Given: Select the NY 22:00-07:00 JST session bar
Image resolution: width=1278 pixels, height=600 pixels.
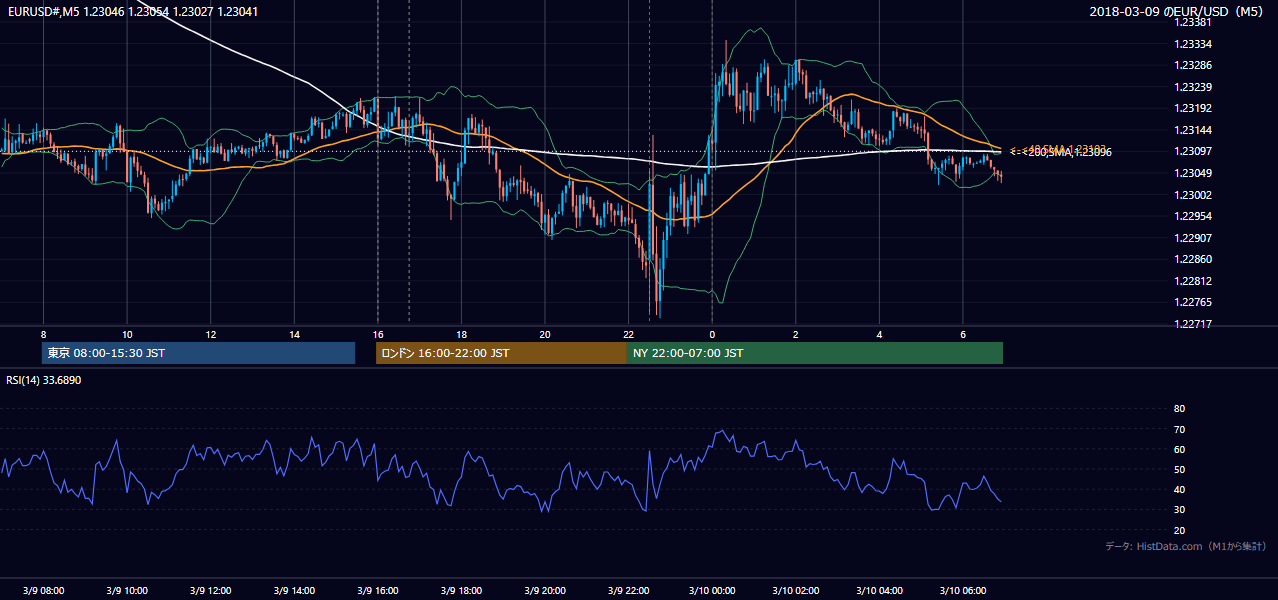Looking at the screenshot, I should pos(815,353).
